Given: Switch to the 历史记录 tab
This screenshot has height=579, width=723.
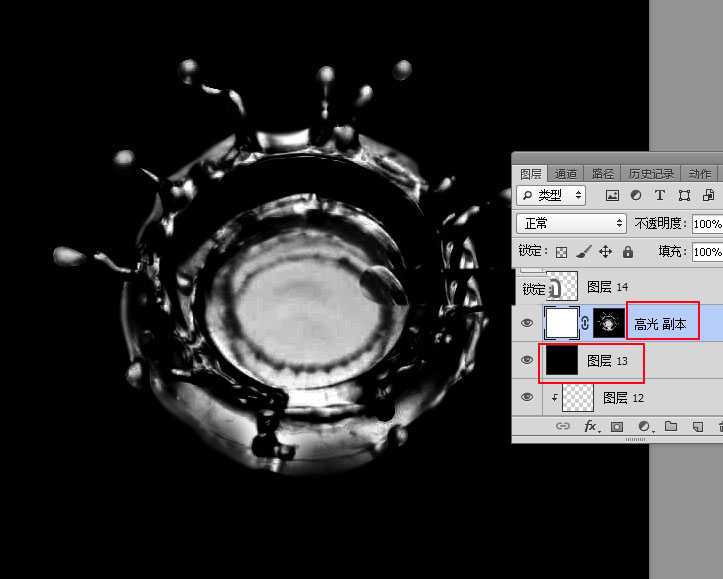Looking at the screenshot, I should point(650,174).
